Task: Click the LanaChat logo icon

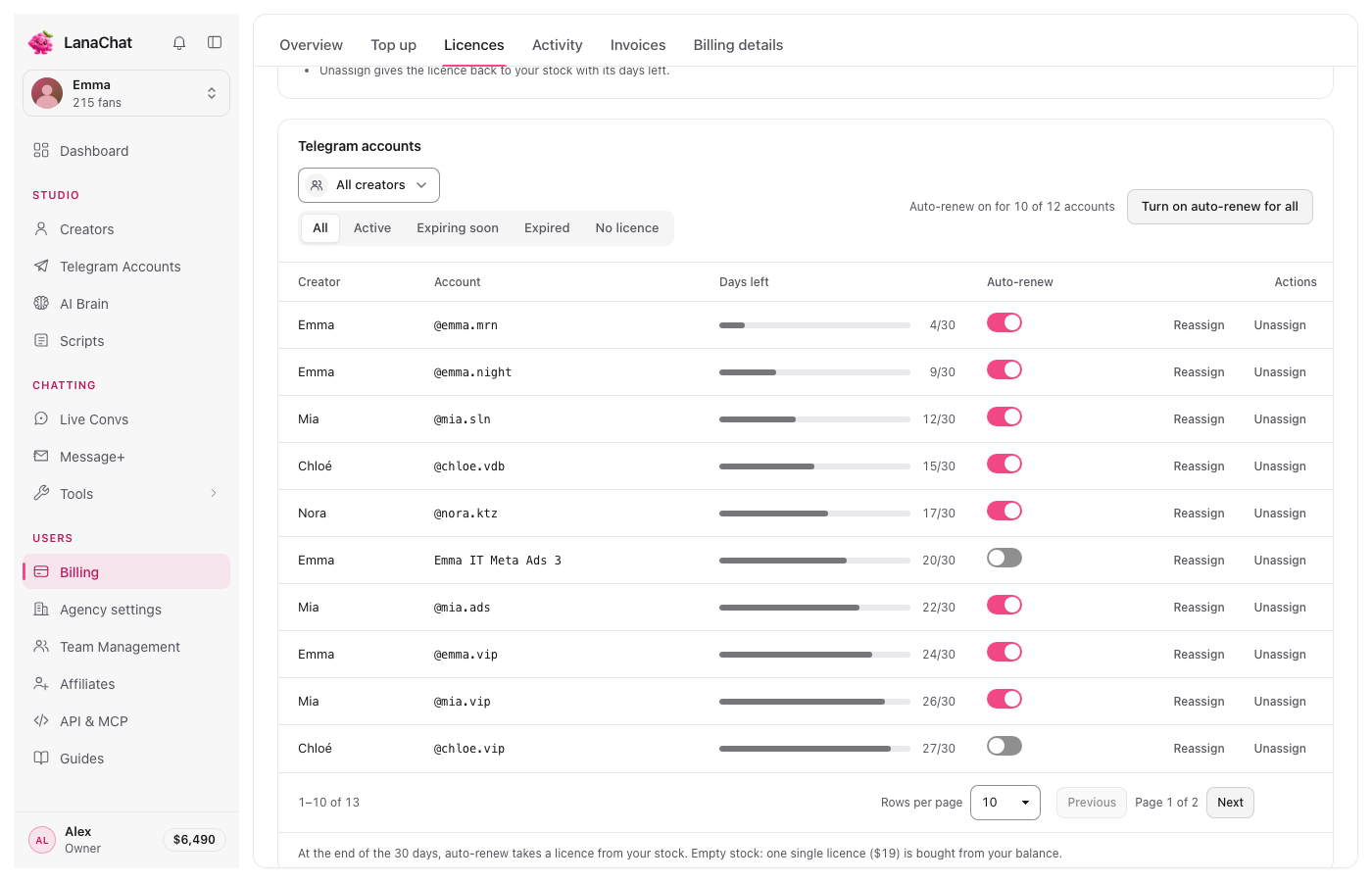Action: tap(41, 42)
